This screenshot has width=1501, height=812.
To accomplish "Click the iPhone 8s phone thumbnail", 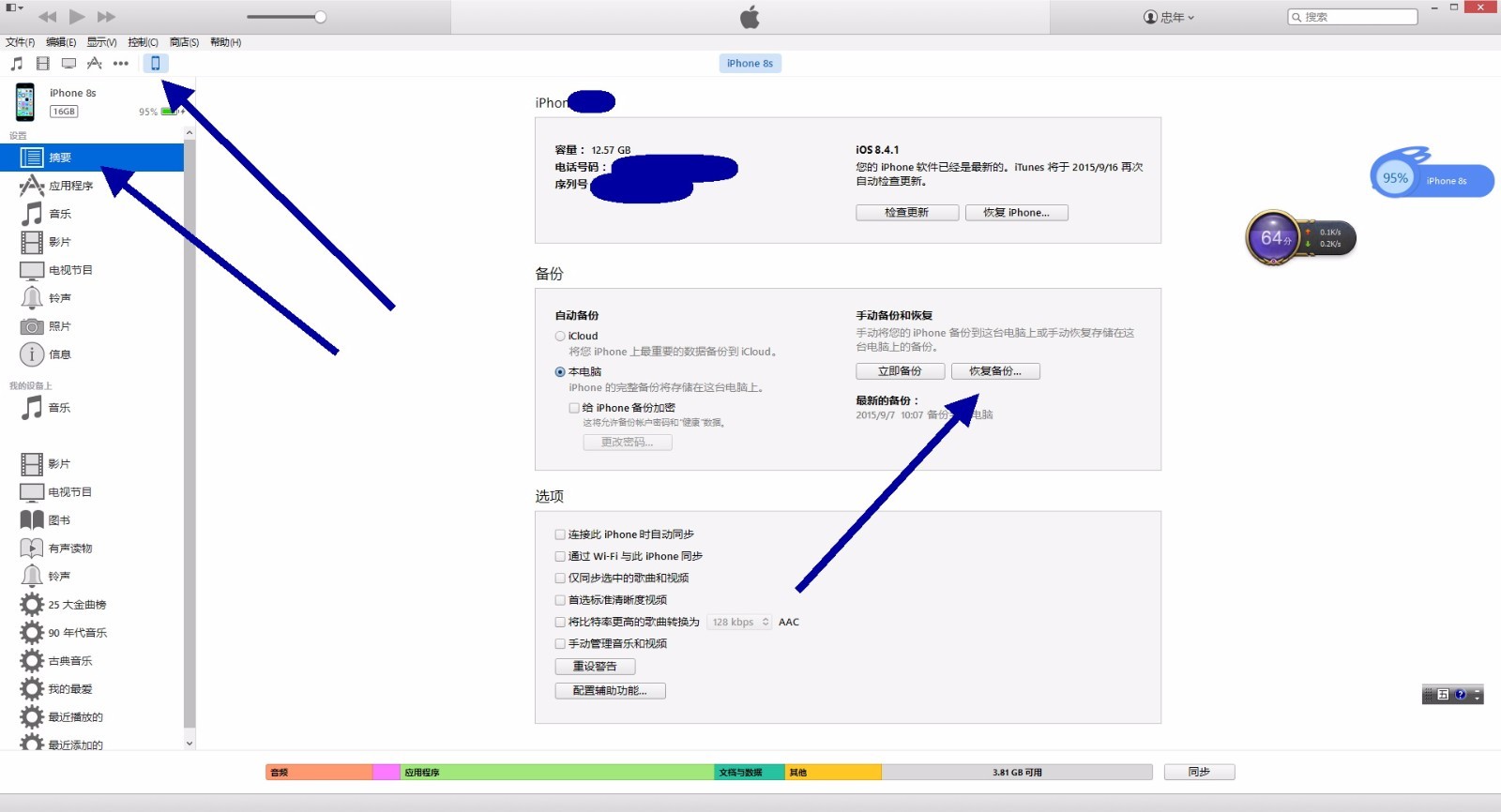I will (x=25, y=102).
